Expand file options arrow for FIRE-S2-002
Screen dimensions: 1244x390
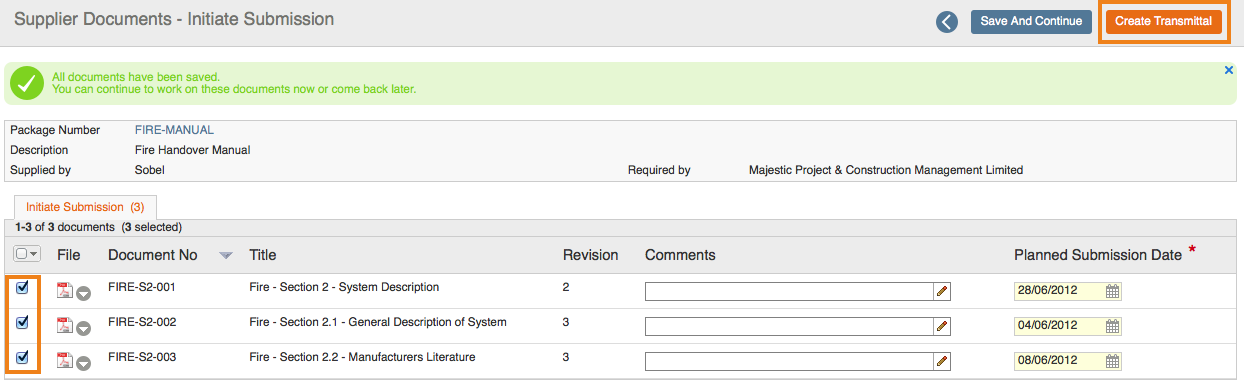tap(84, 328)
